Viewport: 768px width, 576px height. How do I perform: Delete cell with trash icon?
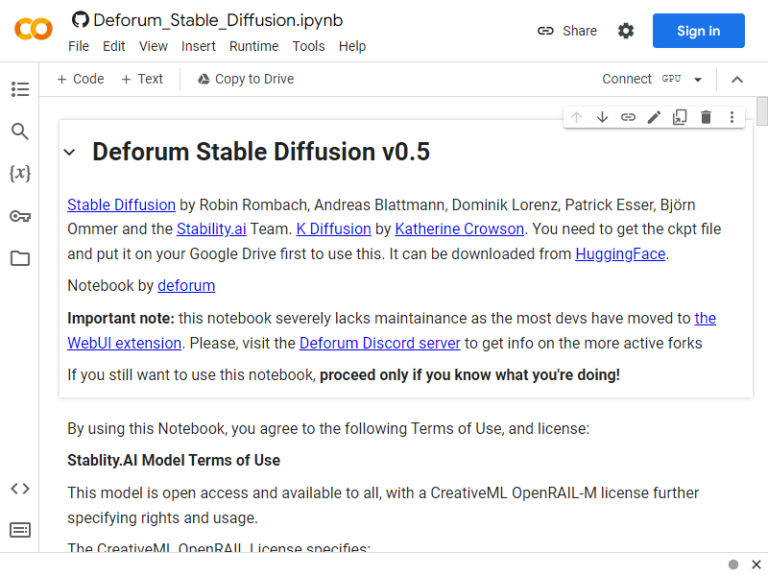(x=706, y=117)
